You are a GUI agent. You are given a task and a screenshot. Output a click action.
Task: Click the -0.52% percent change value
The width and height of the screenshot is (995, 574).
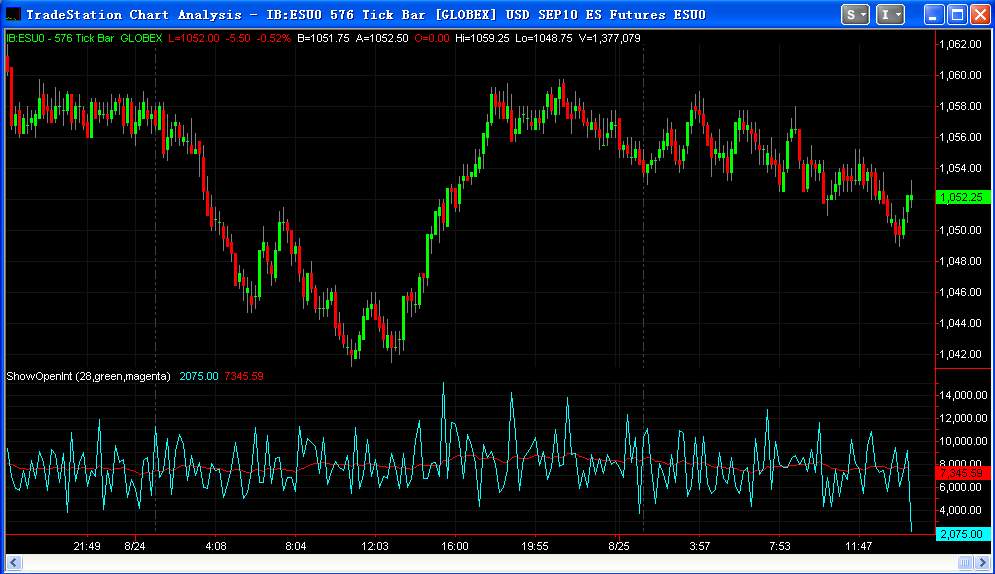tap(273, 38)
